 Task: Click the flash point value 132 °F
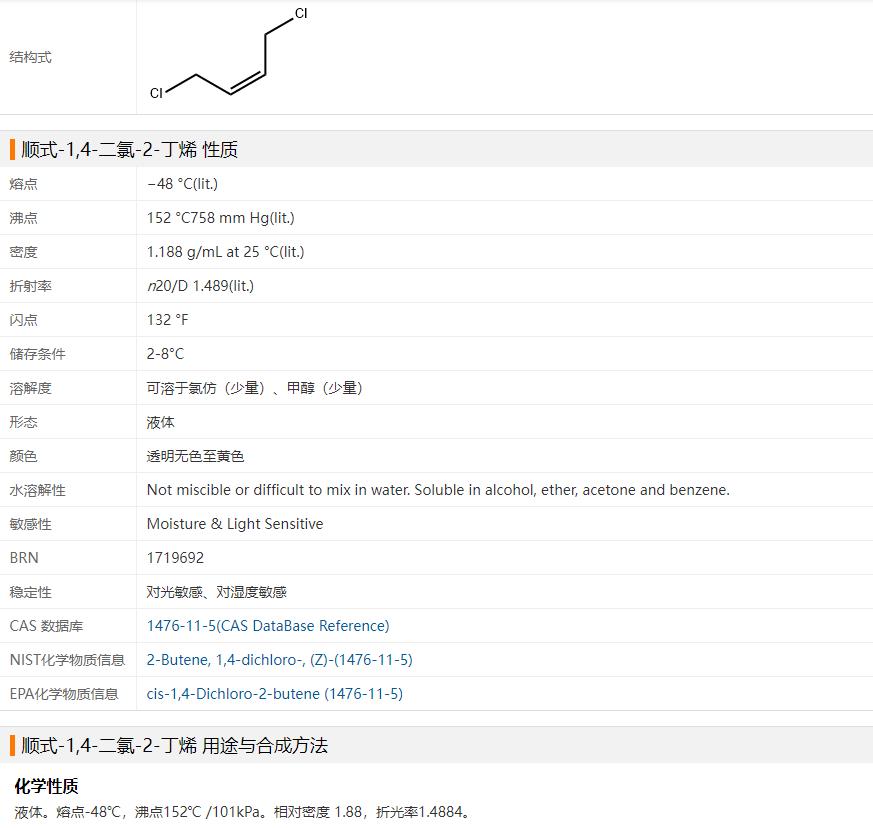point(167,320)
